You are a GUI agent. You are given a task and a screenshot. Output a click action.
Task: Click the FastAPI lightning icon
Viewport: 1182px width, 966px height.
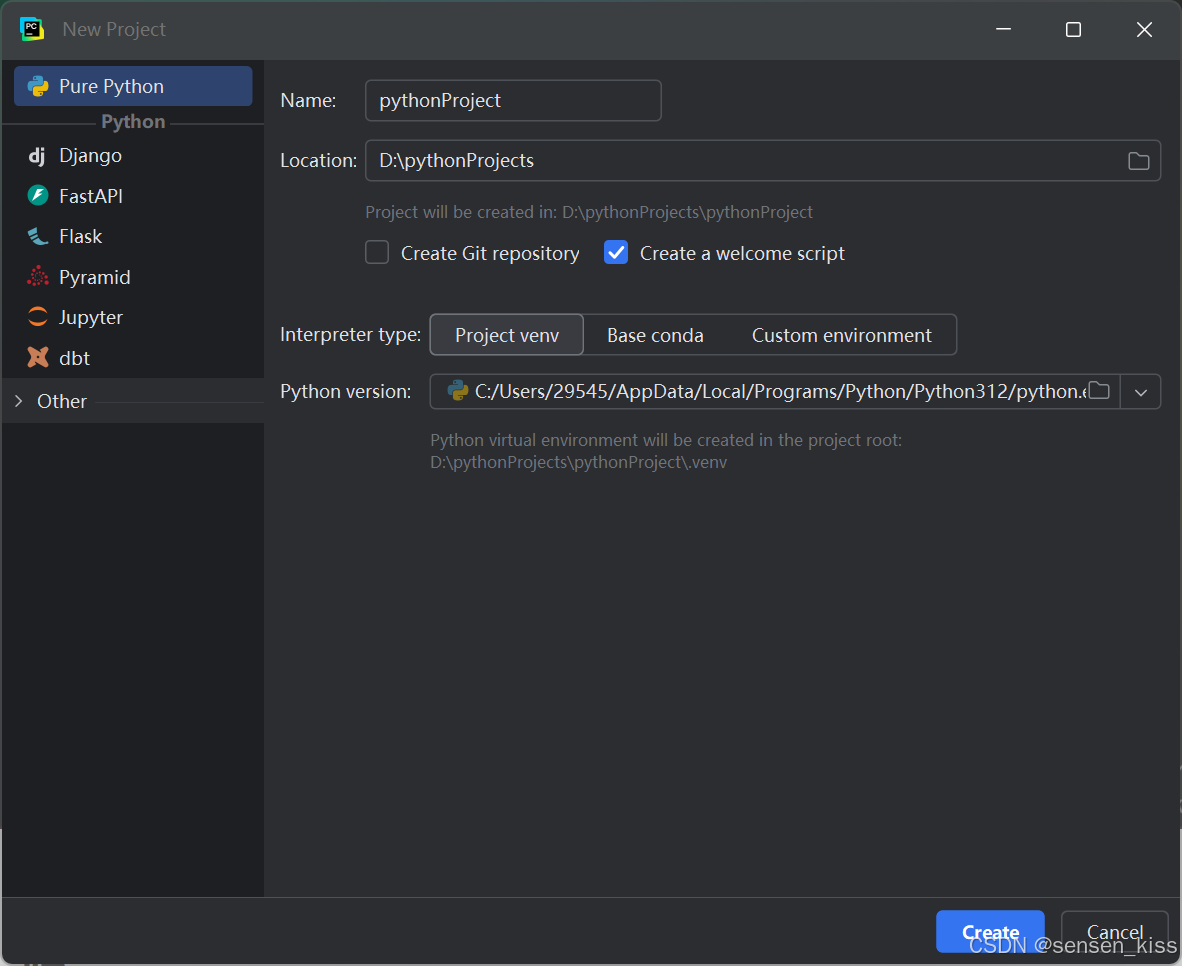pyautogui.click(x=38, y=195)
